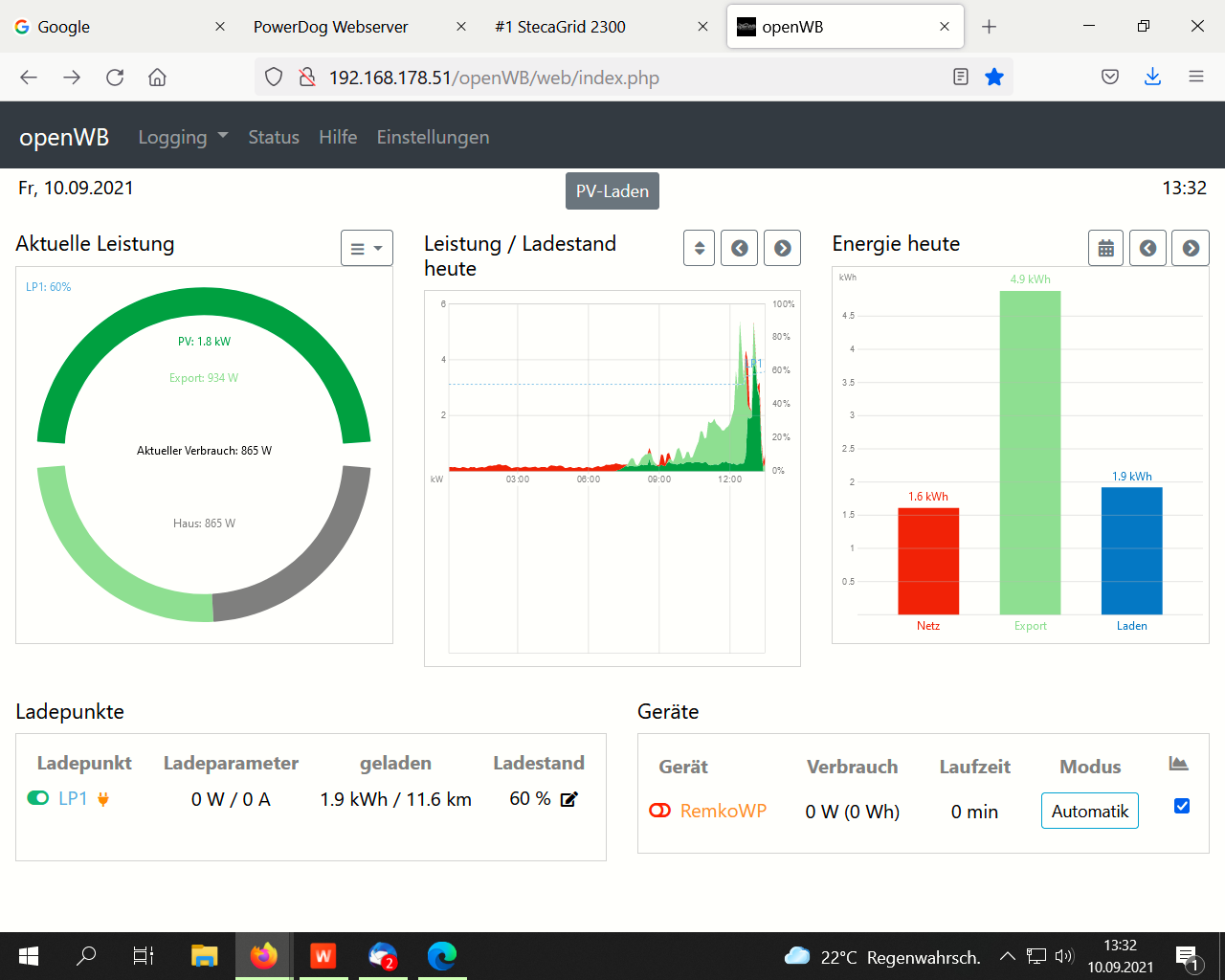Expand the Leistung chart up-down selector
This screenshot has height=980, width=1225.
(699, 249)
